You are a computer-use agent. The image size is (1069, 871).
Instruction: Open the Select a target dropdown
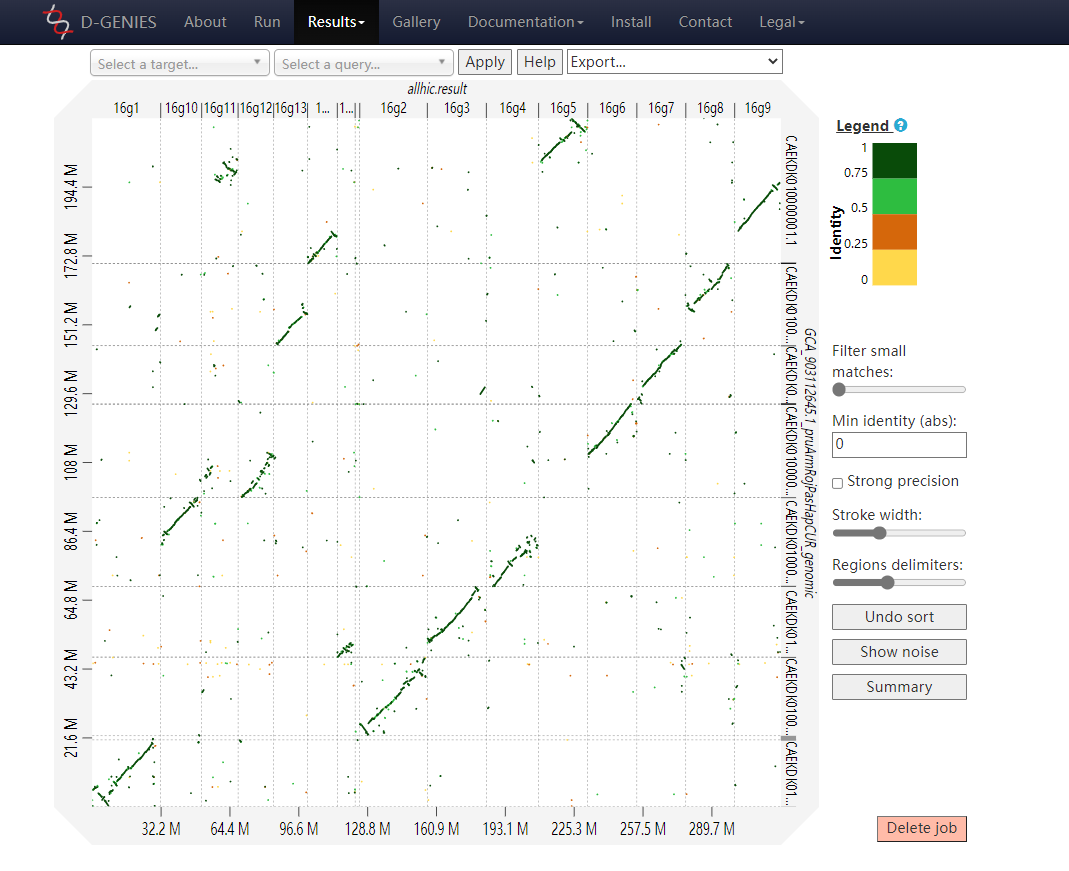pyautogui.click(x=180, y=64)
